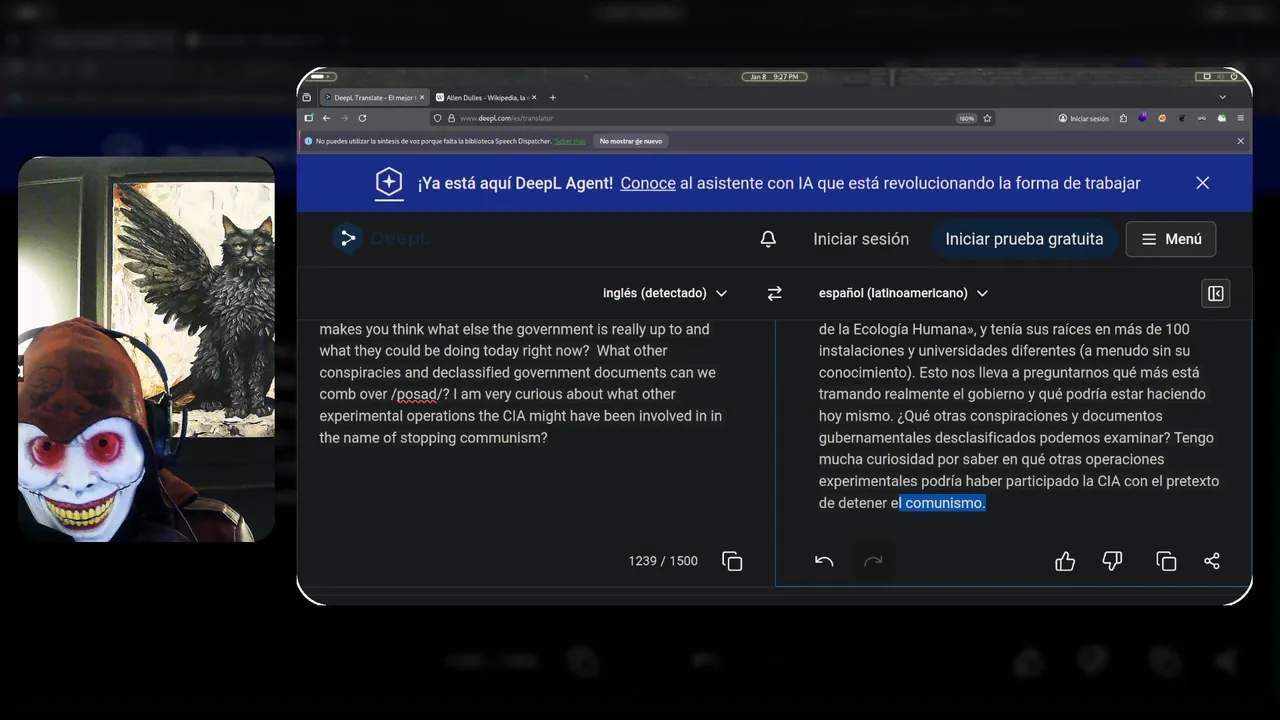The width and height of the screenshot is (1280, 720).
Task: Click the padlock site-info icon
Action: 451,118
